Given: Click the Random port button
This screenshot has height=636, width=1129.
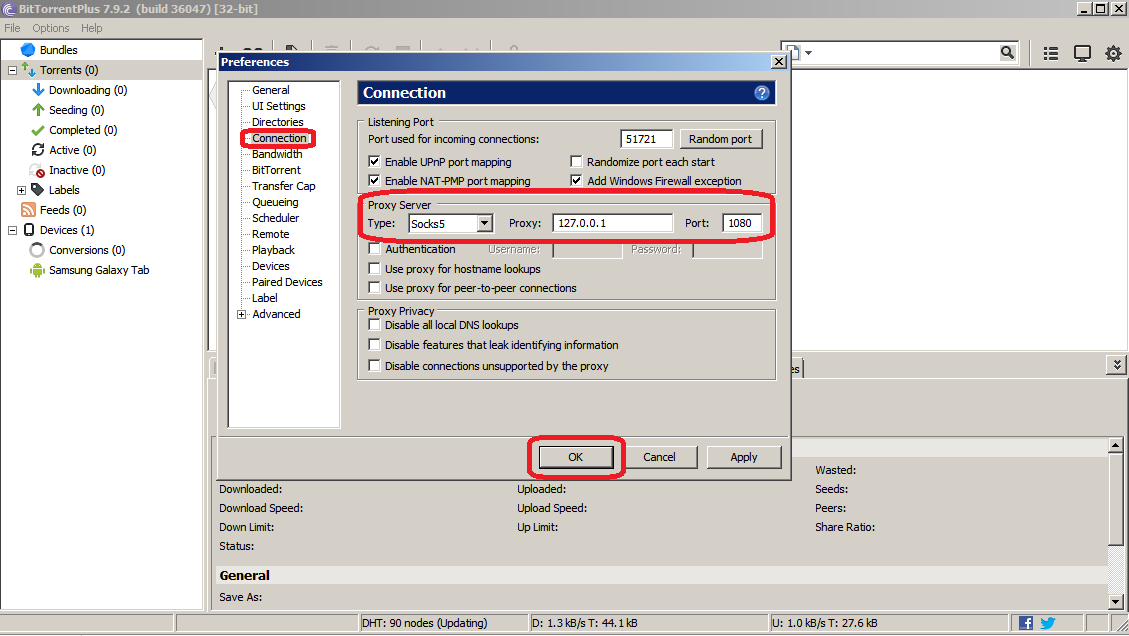Looking at the screenshot, I should (x=720, y=138).
